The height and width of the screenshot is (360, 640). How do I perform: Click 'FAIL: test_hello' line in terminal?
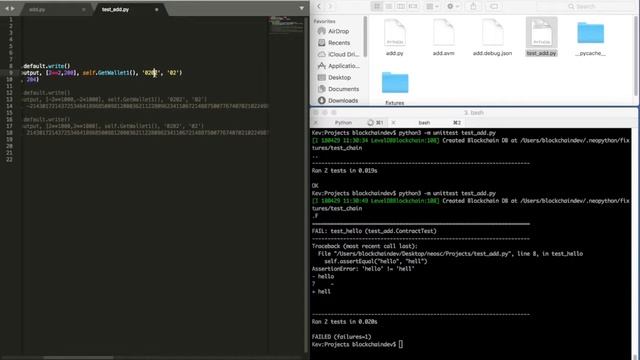tap(374, 231)
